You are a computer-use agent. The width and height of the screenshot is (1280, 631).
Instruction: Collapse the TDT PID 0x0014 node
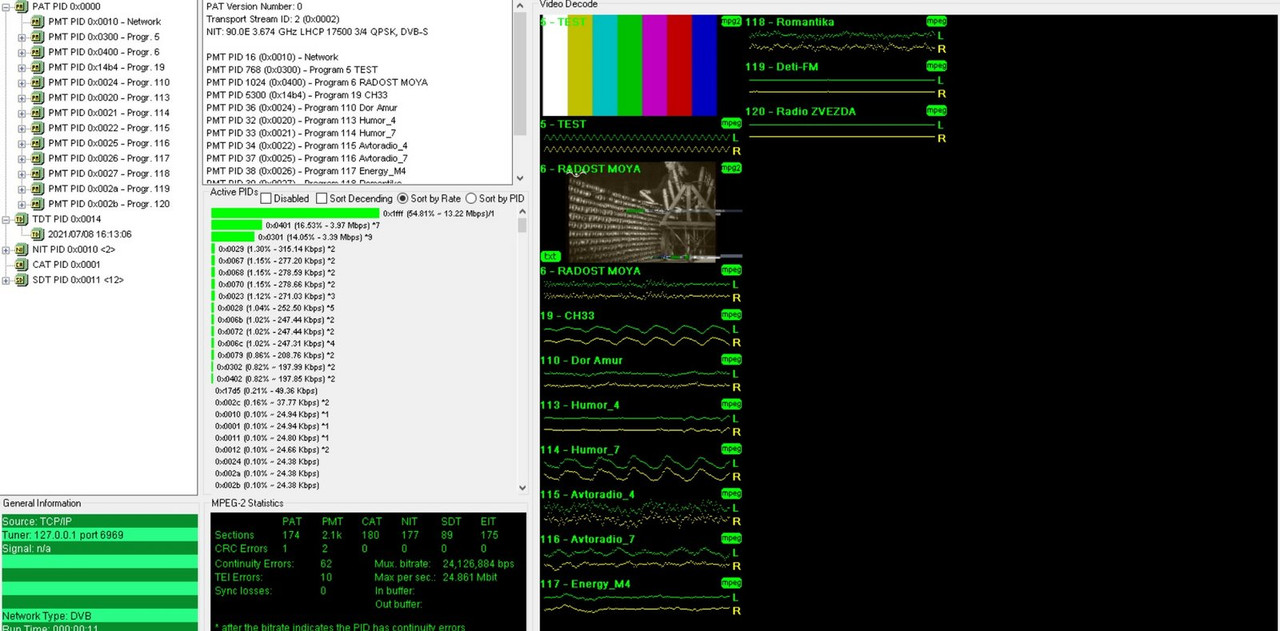tap(6, 219)
